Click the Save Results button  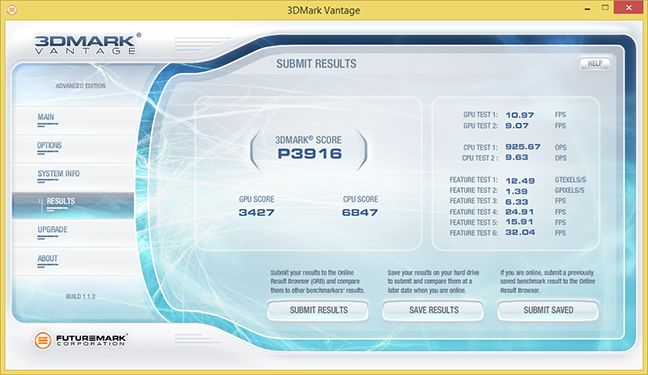433,310
